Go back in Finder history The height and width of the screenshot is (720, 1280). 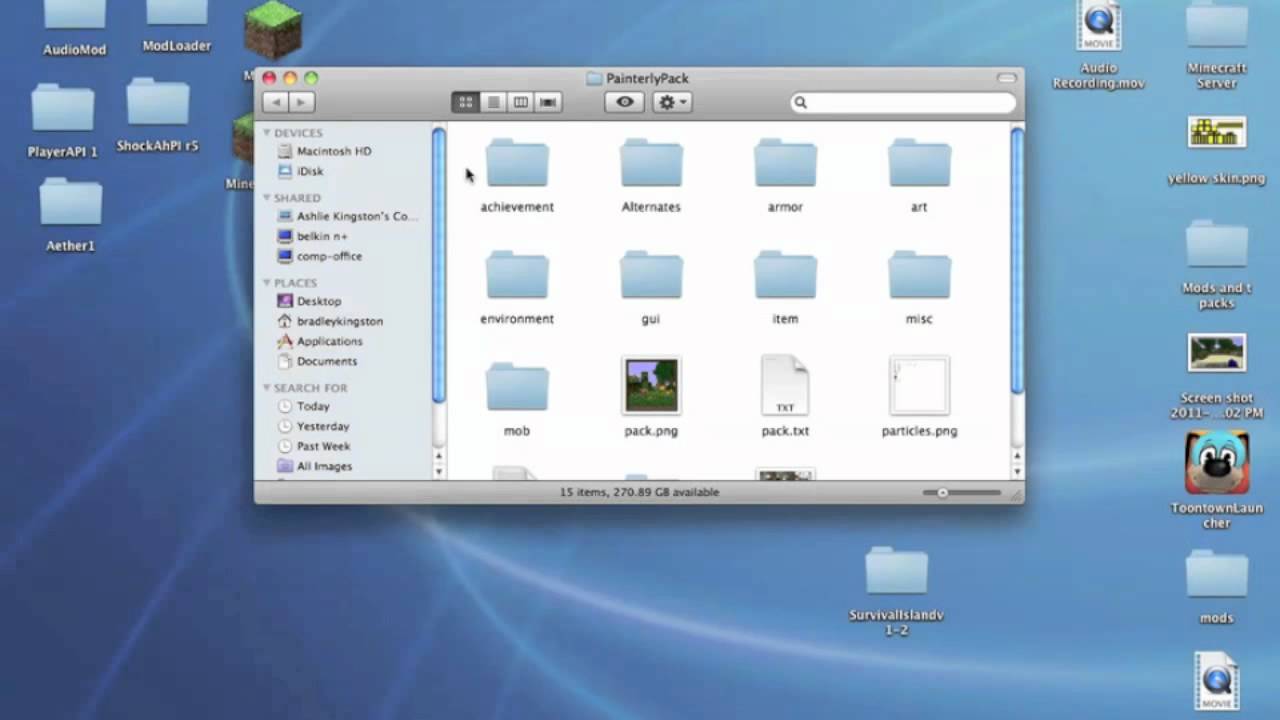click(x=275, y=102)
